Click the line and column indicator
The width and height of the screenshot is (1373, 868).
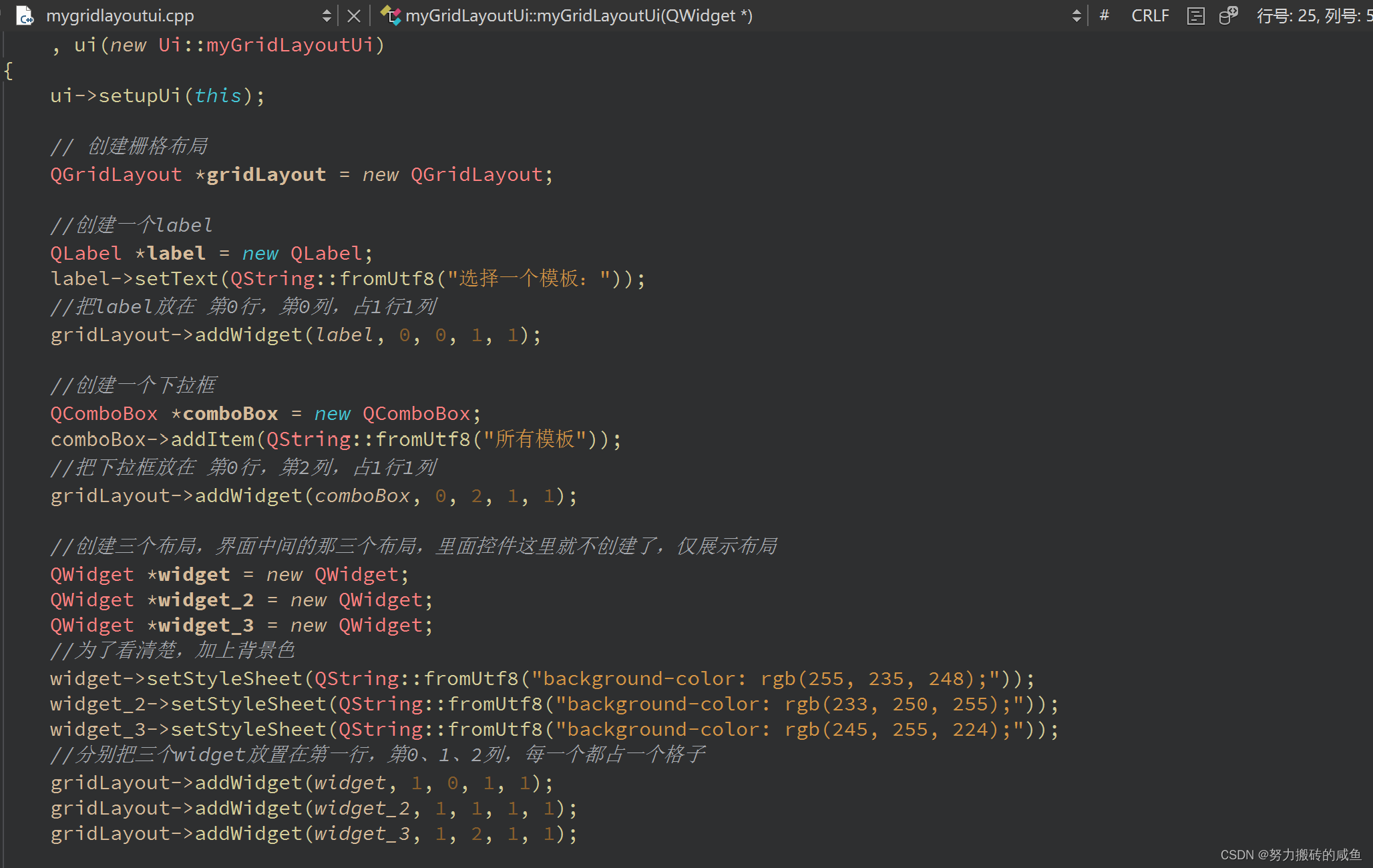point(1312,15)
